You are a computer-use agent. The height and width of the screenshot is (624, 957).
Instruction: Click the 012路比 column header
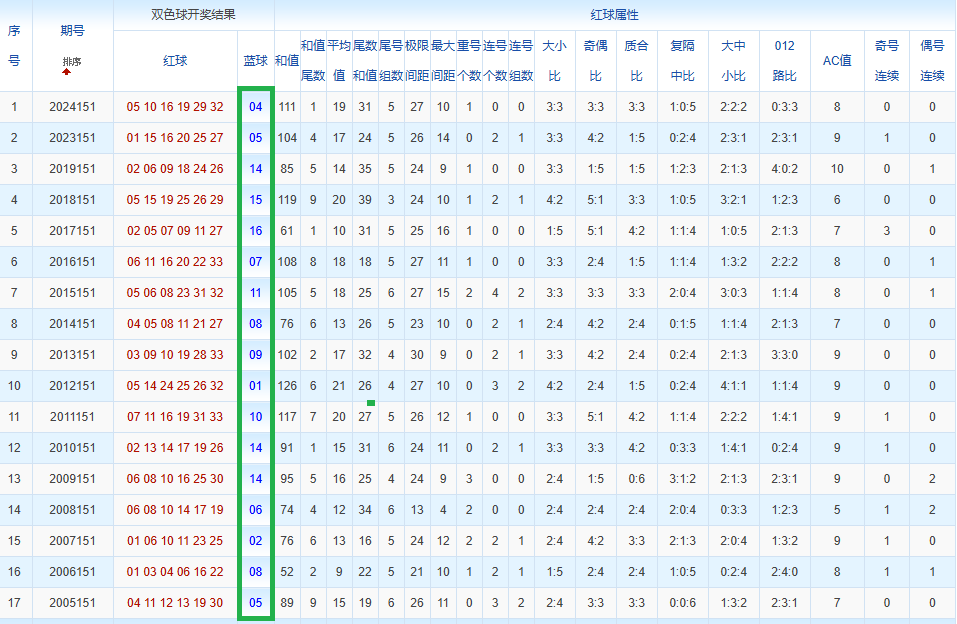784,60
